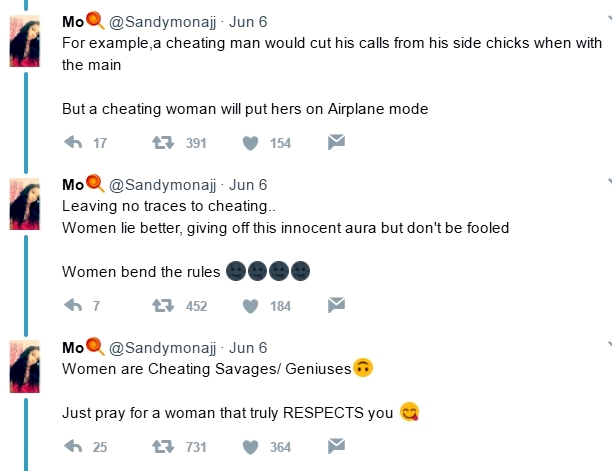612x471 pixels.
Task: Like the 'Women bend the rules' tweet
Action: coord(250,305)
